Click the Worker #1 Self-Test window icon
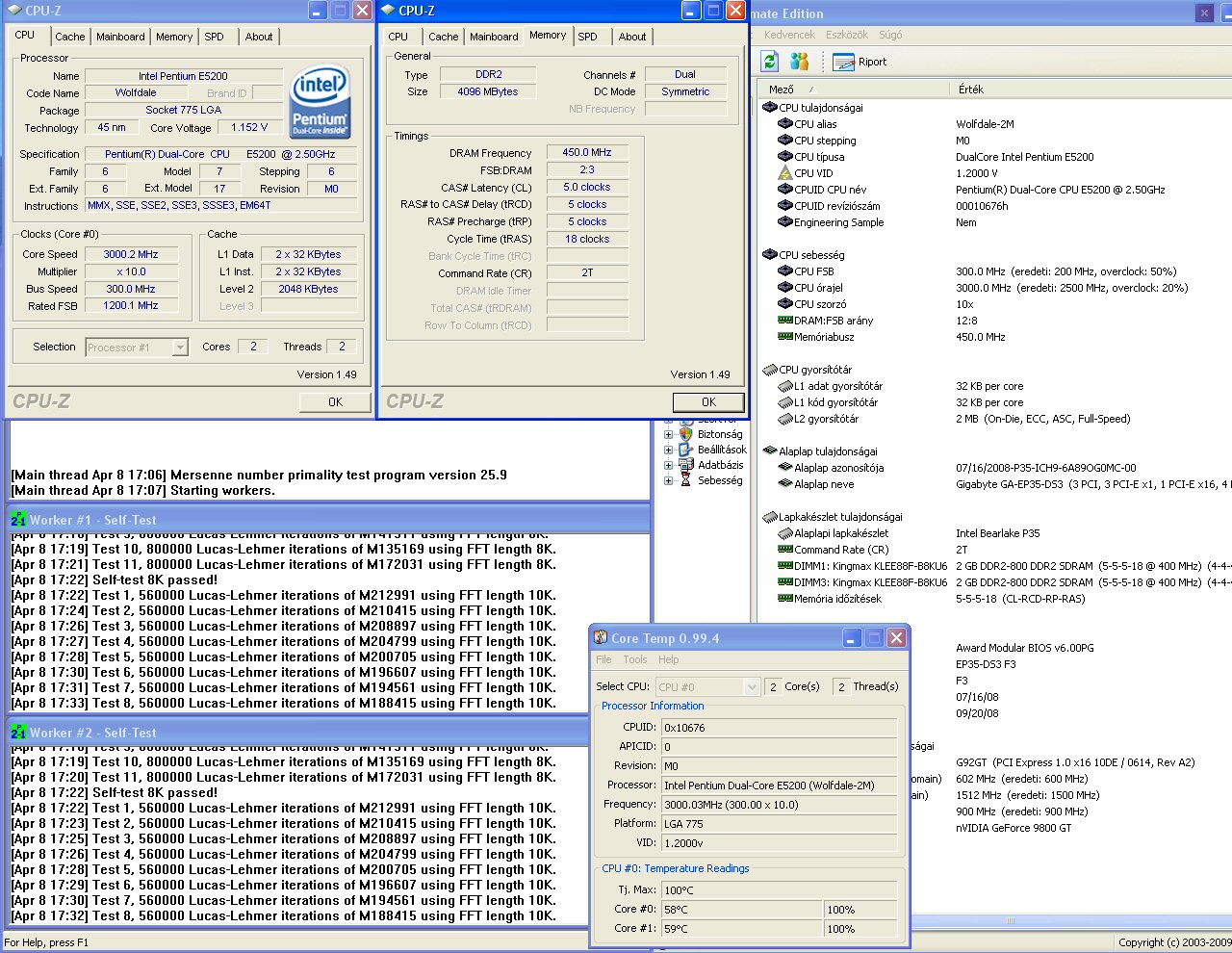This screenshot has height=953, width=1232. point(18,520)
